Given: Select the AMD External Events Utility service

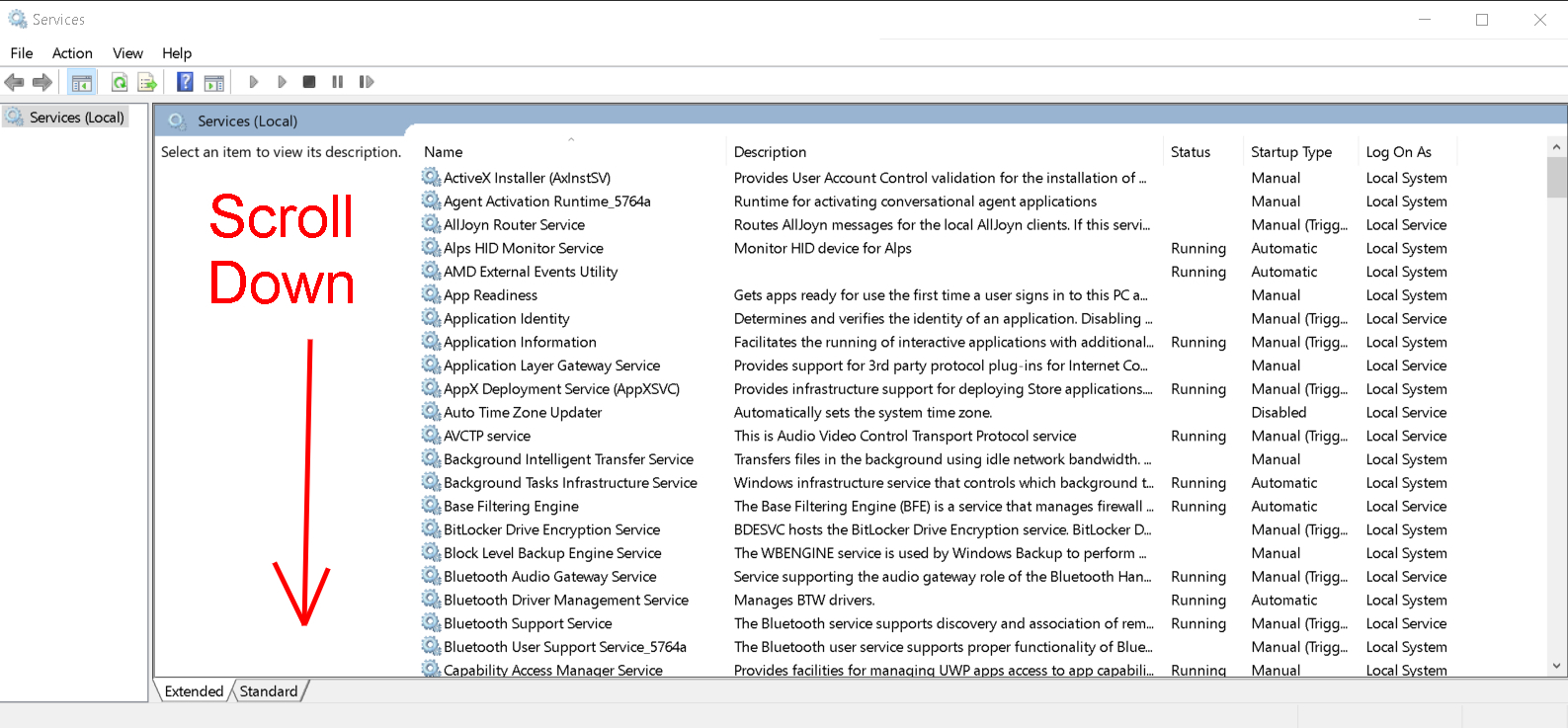Looking at the screenshot, I should coord(531,272).
